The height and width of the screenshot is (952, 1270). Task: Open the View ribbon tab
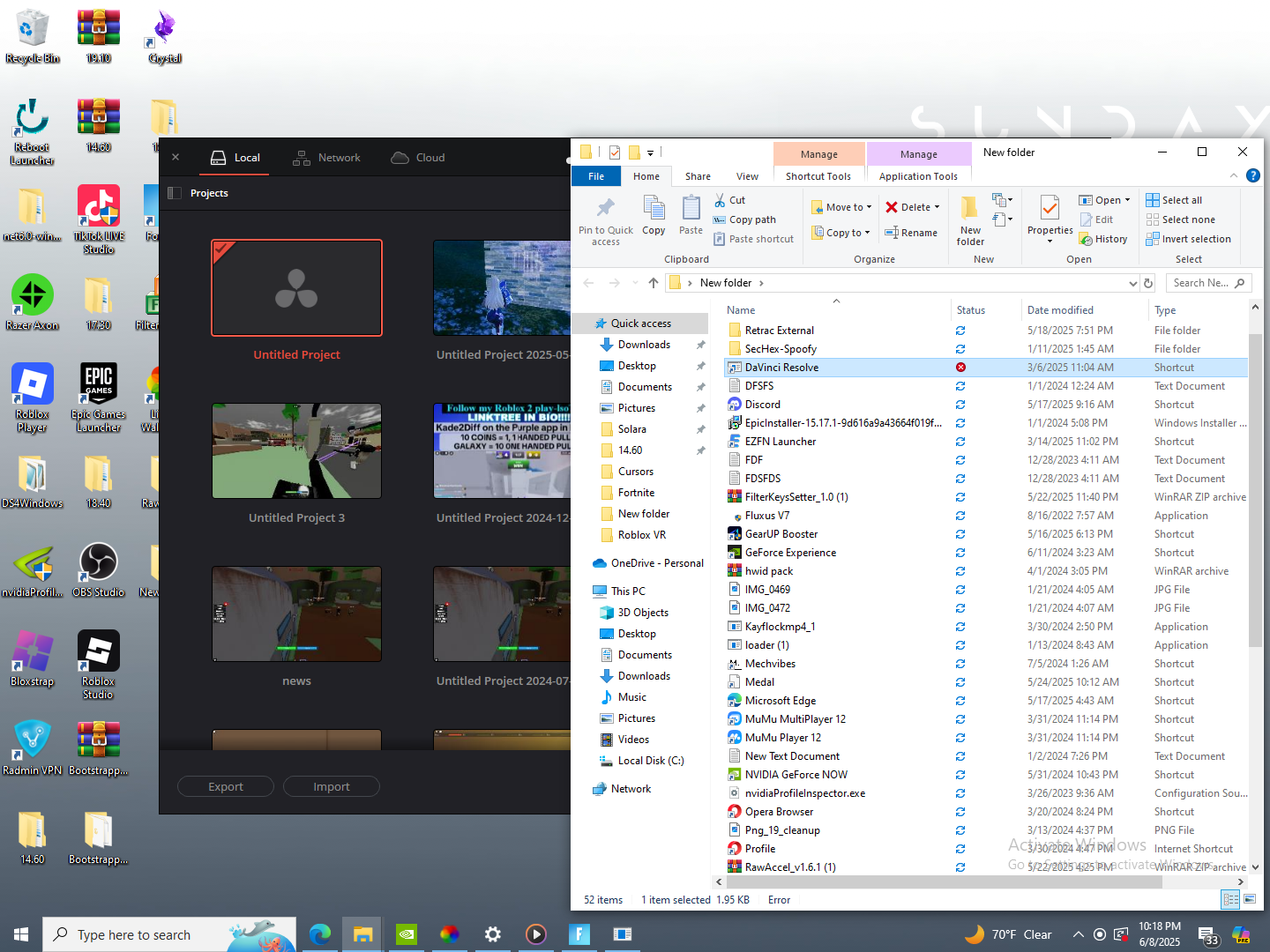747,176
